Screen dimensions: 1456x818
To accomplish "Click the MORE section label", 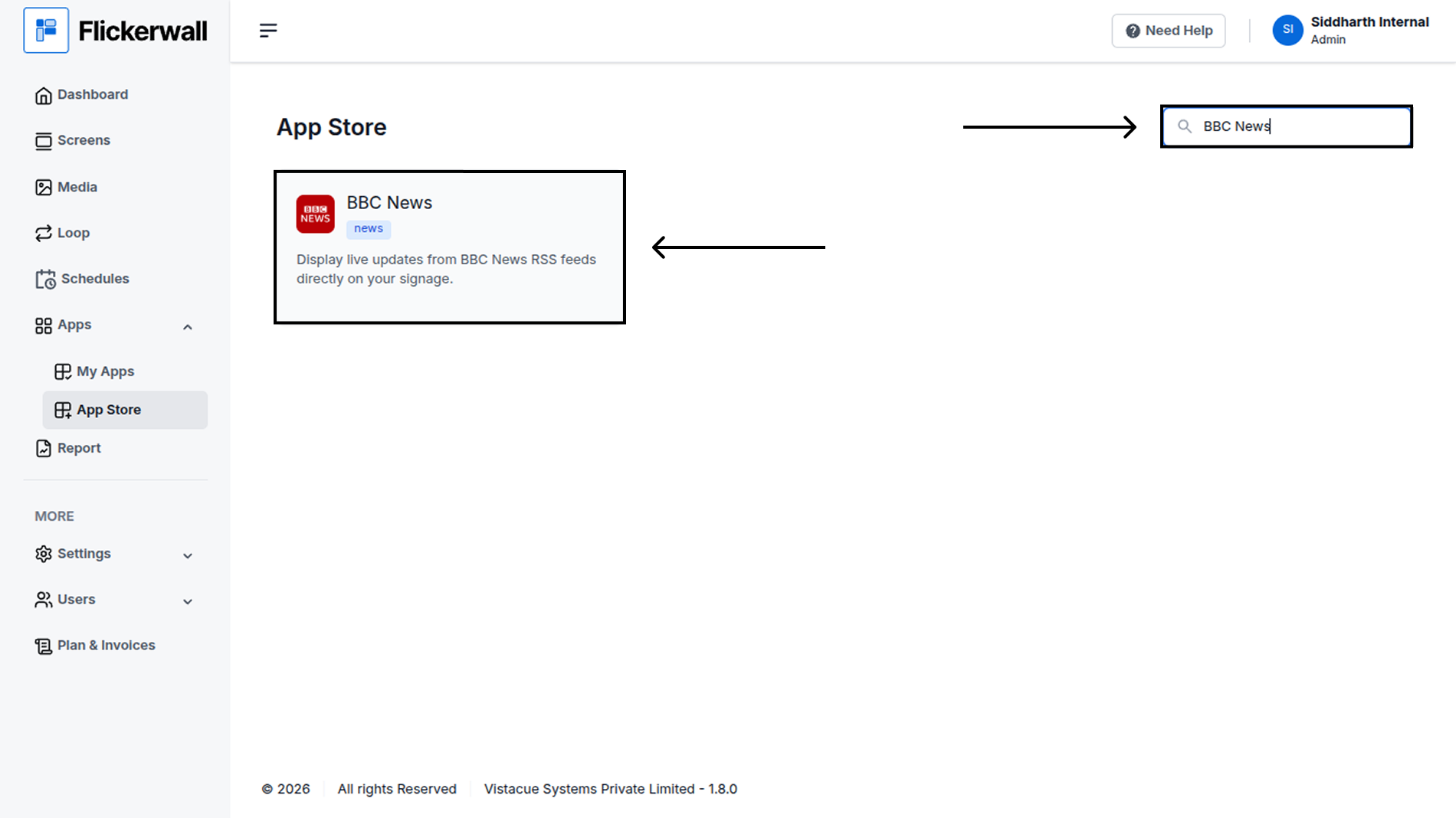I will (x=54, y=516).
